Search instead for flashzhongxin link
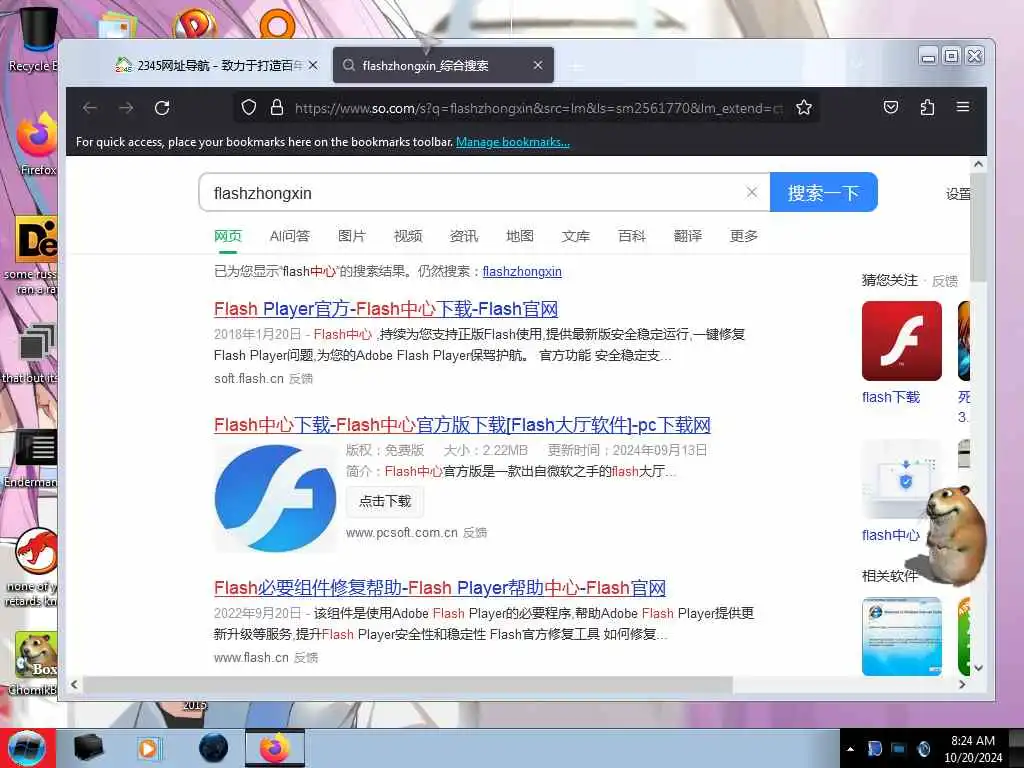Viewport: 1024px width, 768px height. (522, 272)
